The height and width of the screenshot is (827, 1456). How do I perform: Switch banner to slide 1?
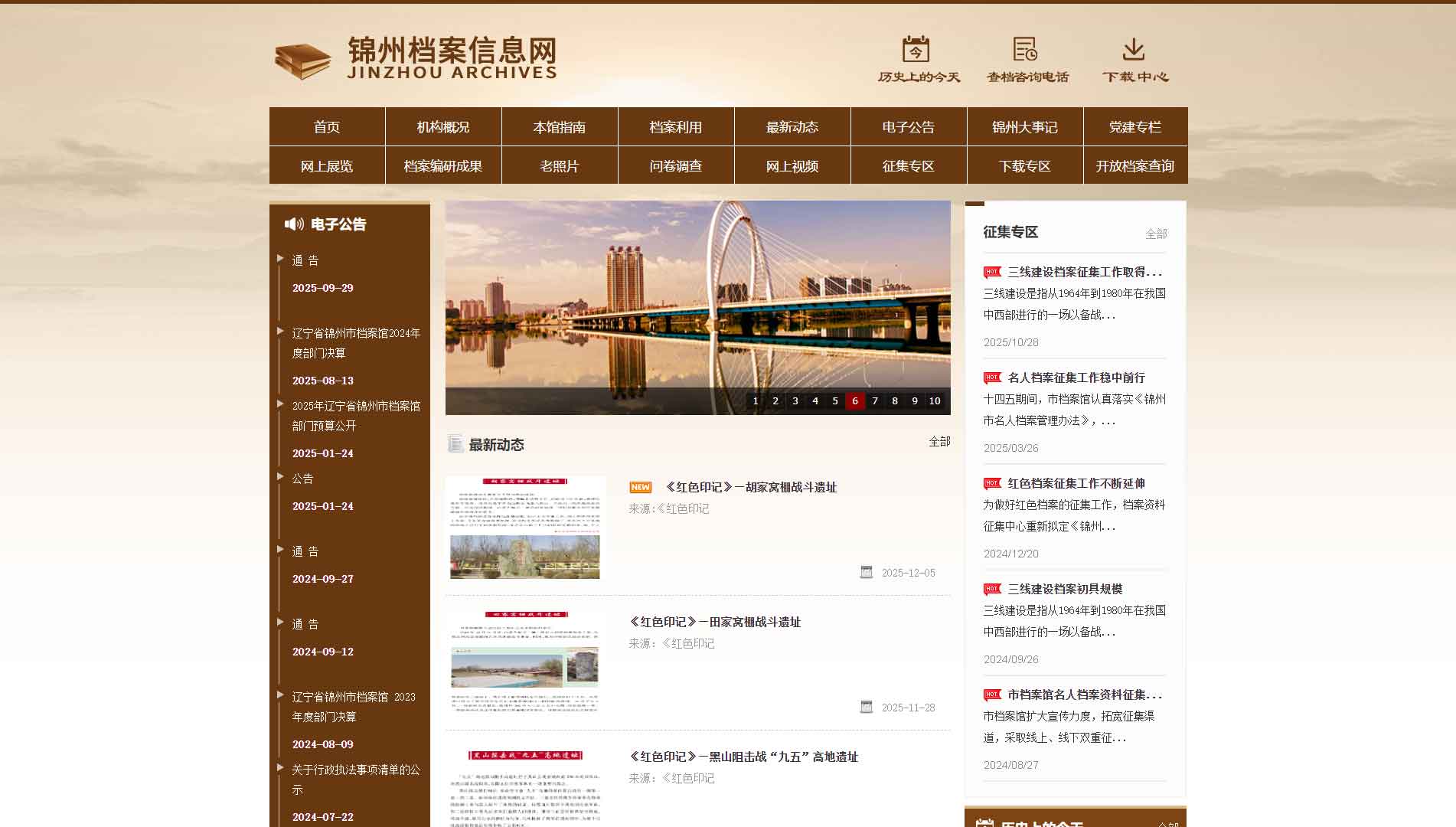pos(756,400)
